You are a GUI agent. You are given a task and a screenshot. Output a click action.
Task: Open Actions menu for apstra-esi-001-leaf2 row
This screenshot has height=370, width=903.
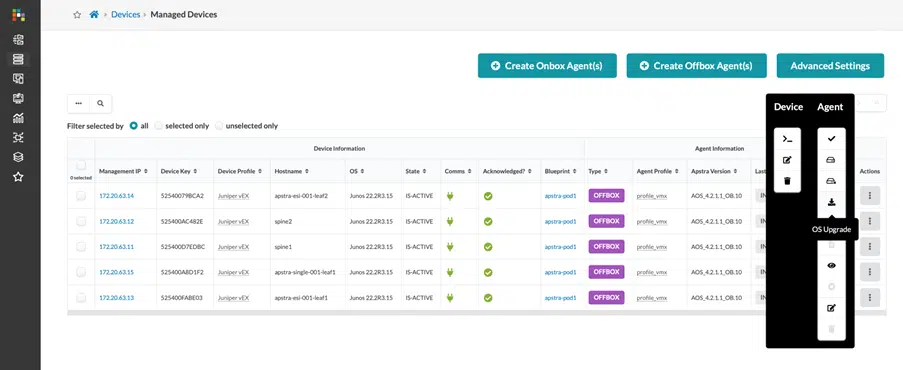870,196
